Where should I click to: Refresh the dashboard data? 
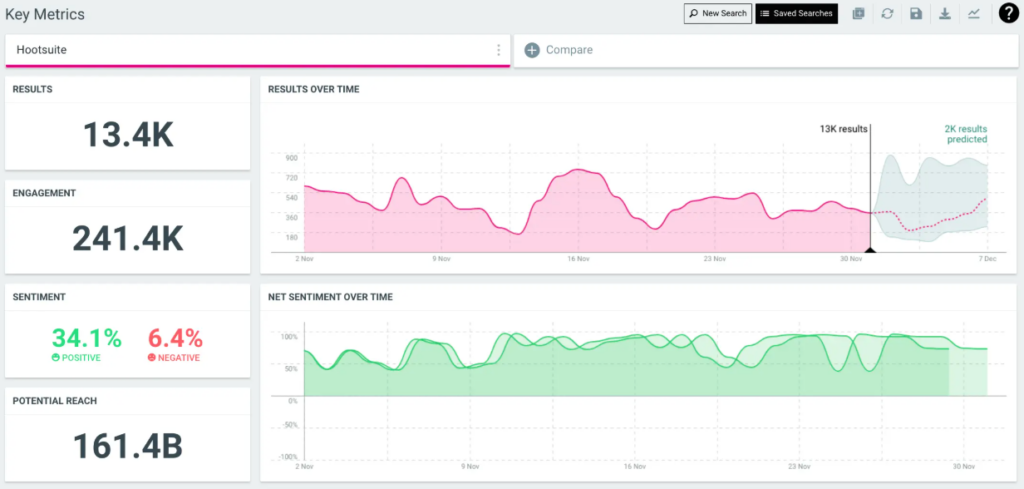click(887, 14)
